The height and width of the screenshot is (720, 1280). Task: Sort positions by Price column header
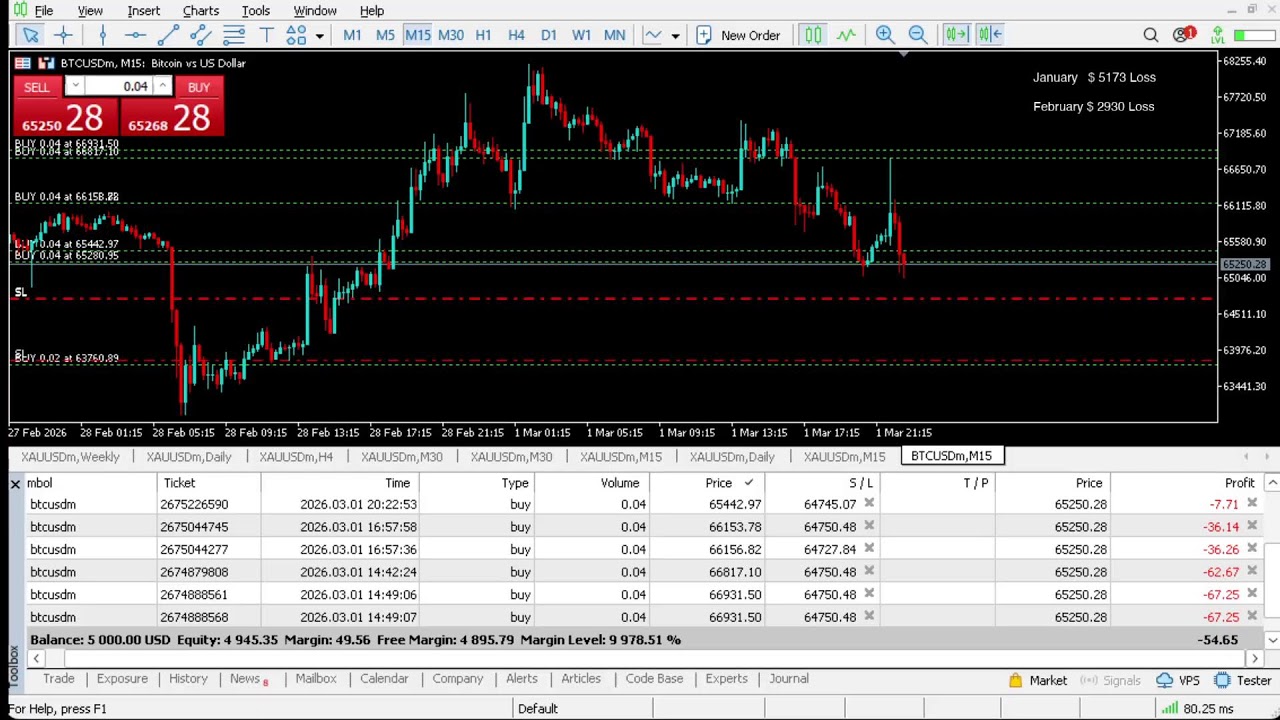click(719, 483)
